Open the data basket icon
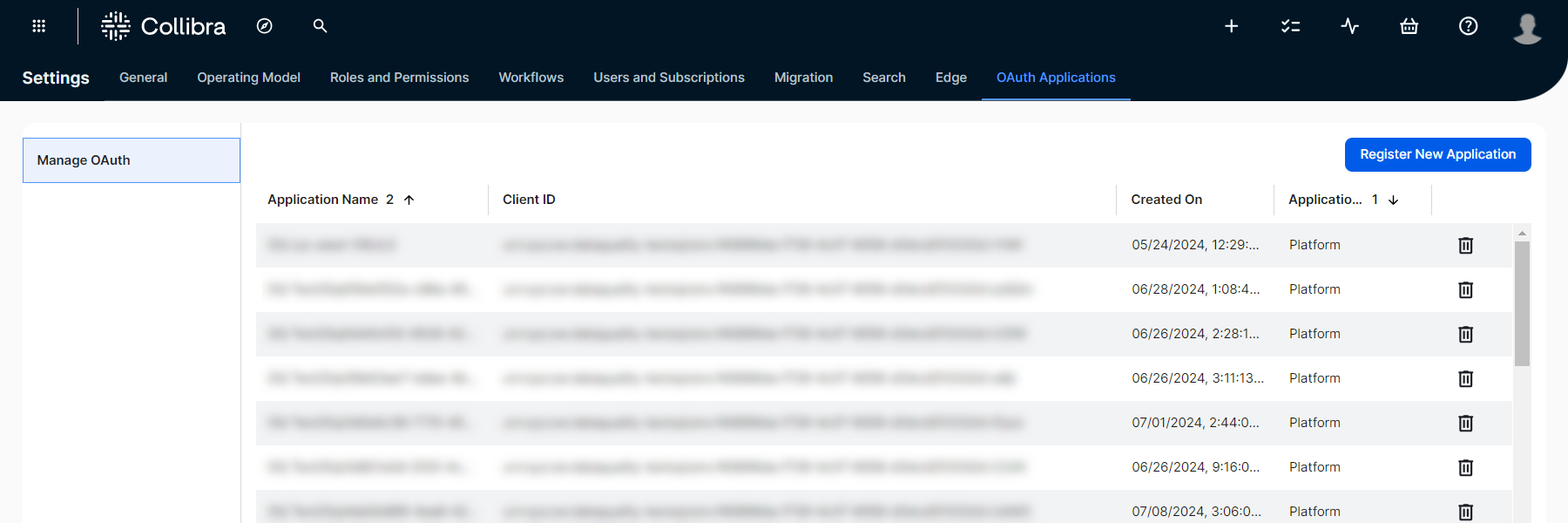The height and width of the screenshot is (523, 1568). point(1409,26)
